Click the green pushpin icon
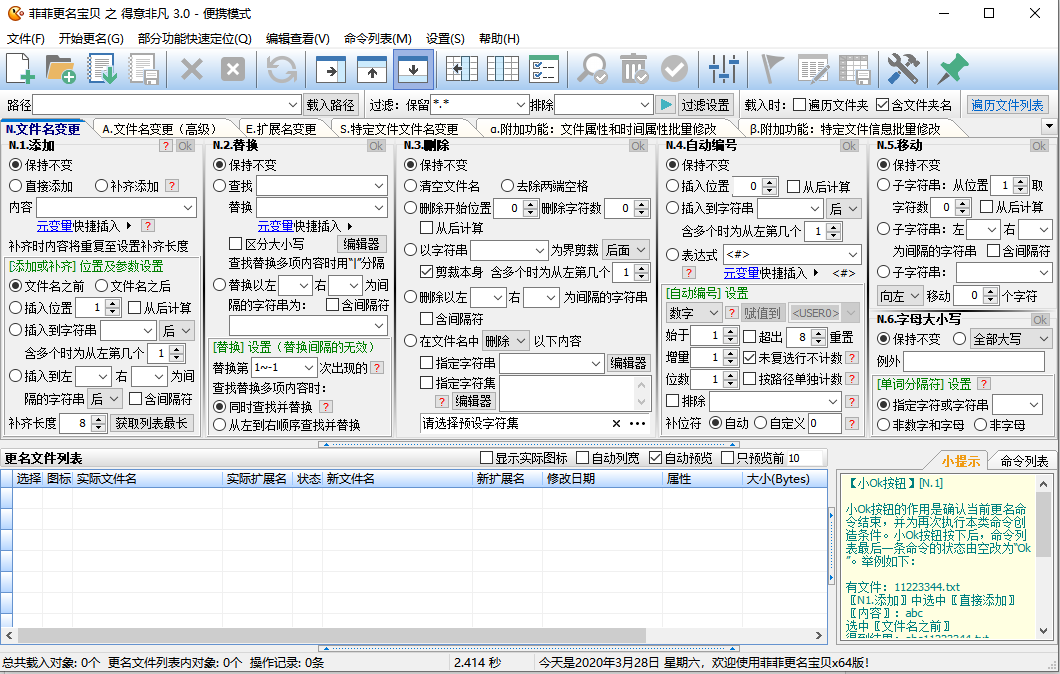Image resolution: width=1060 pixels, height=674 pixels. (x=953, y=69)
